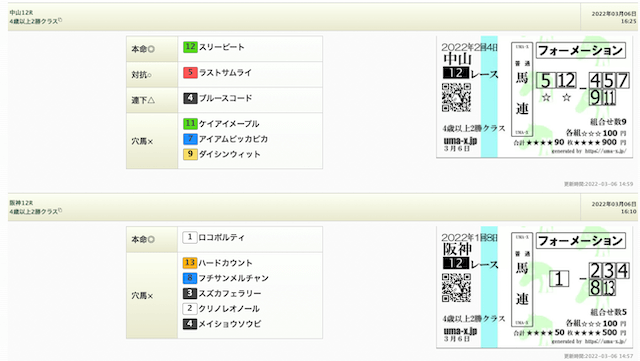Image resolution: width=640 pixels, height=361 pixels.
Task: Click the 組合せ数9 text on the 中山 ticket
Action: pos(608,122)
